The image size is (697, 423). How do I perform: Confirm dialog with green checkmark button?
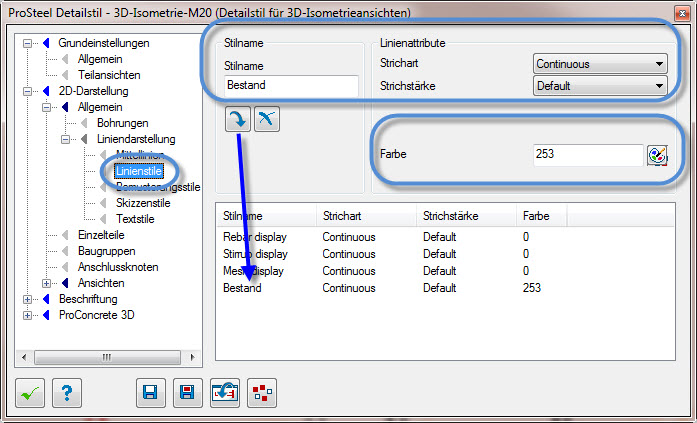[x=30, y=393]
